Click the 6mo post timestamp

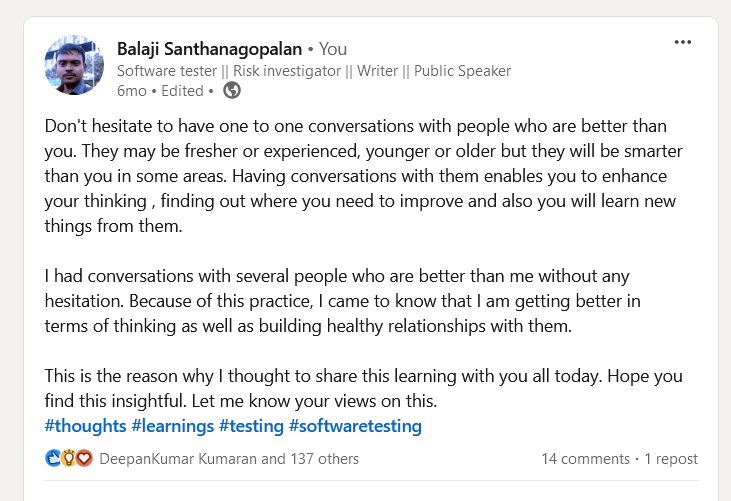click(131, 91)
